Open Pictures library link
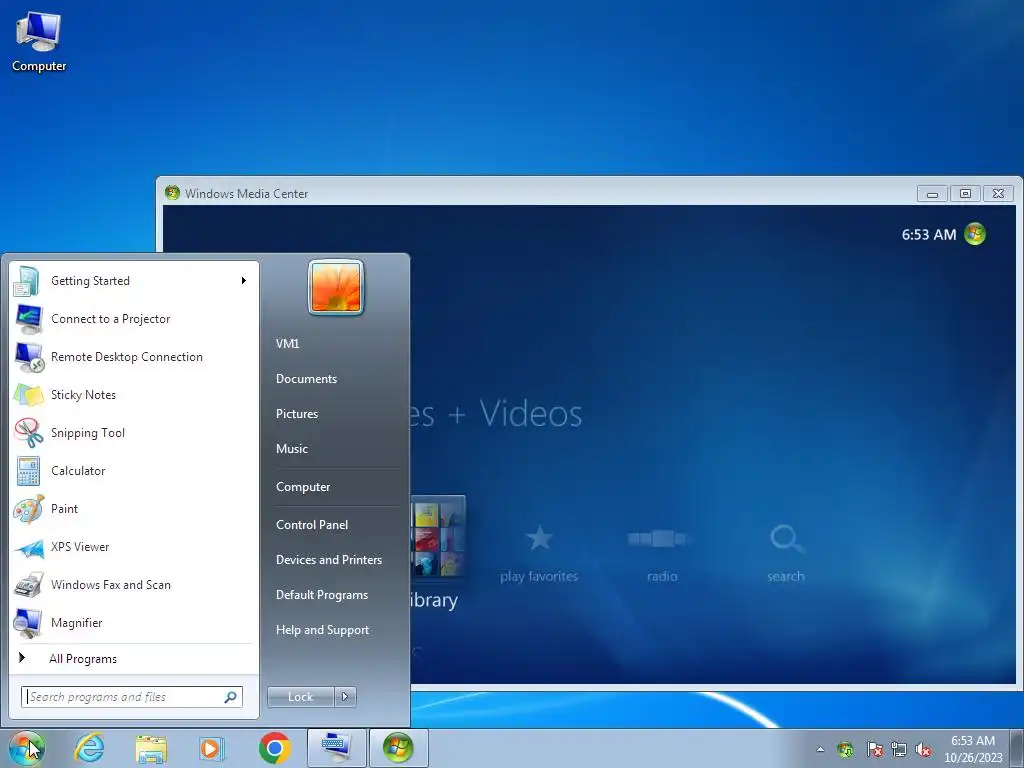 click(297, 414)
